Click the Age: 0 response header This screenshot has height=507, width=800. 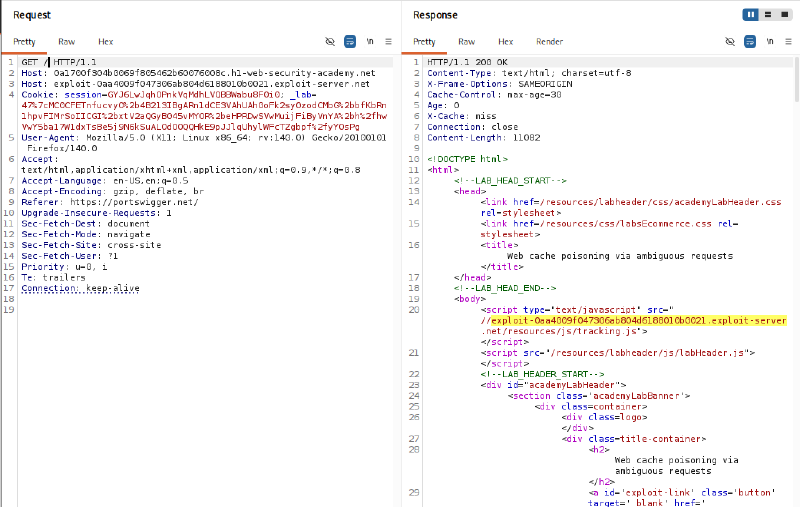click(x=443, y=106)
